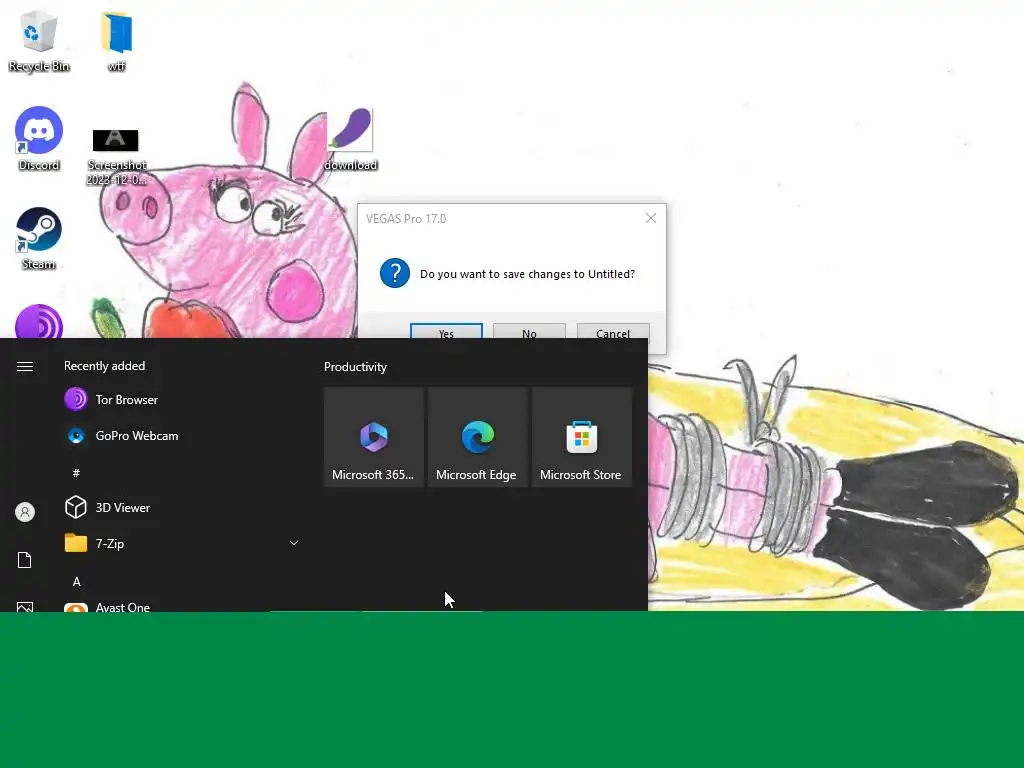This screenshot has width=1024, height=768.
Task: Open the wtf folder on desktop
Action: pyautogui.click(x=116, y=40)
